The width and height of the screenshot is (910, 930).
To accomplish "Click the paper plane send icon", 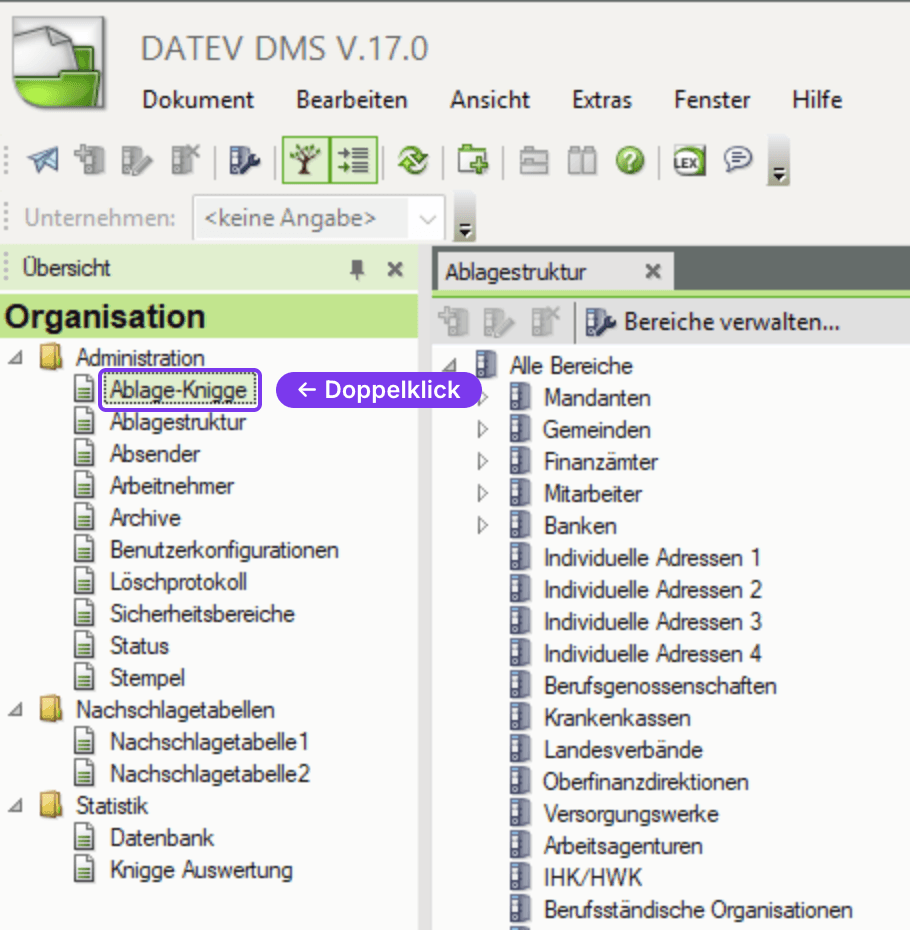I will [43, 160].
